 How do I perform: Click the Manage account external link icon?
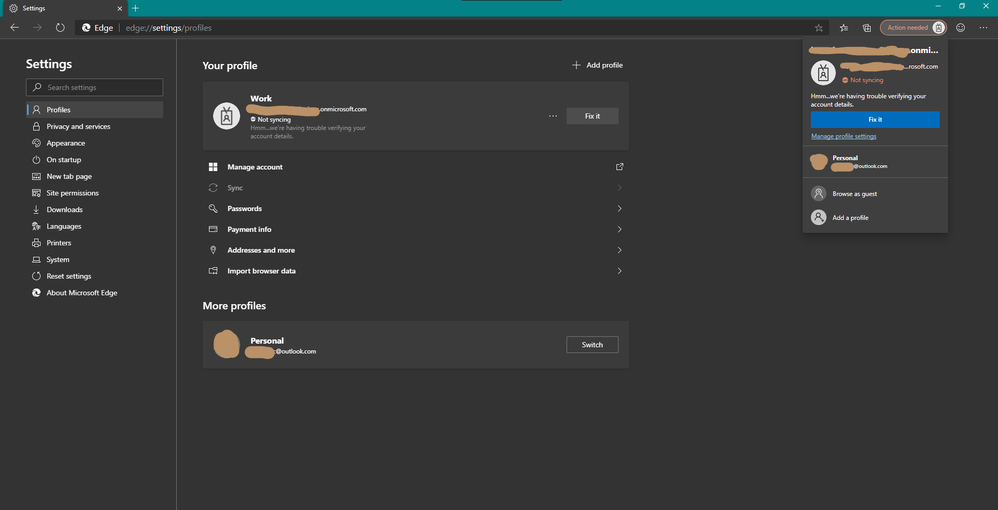click(x=619, y=167)
